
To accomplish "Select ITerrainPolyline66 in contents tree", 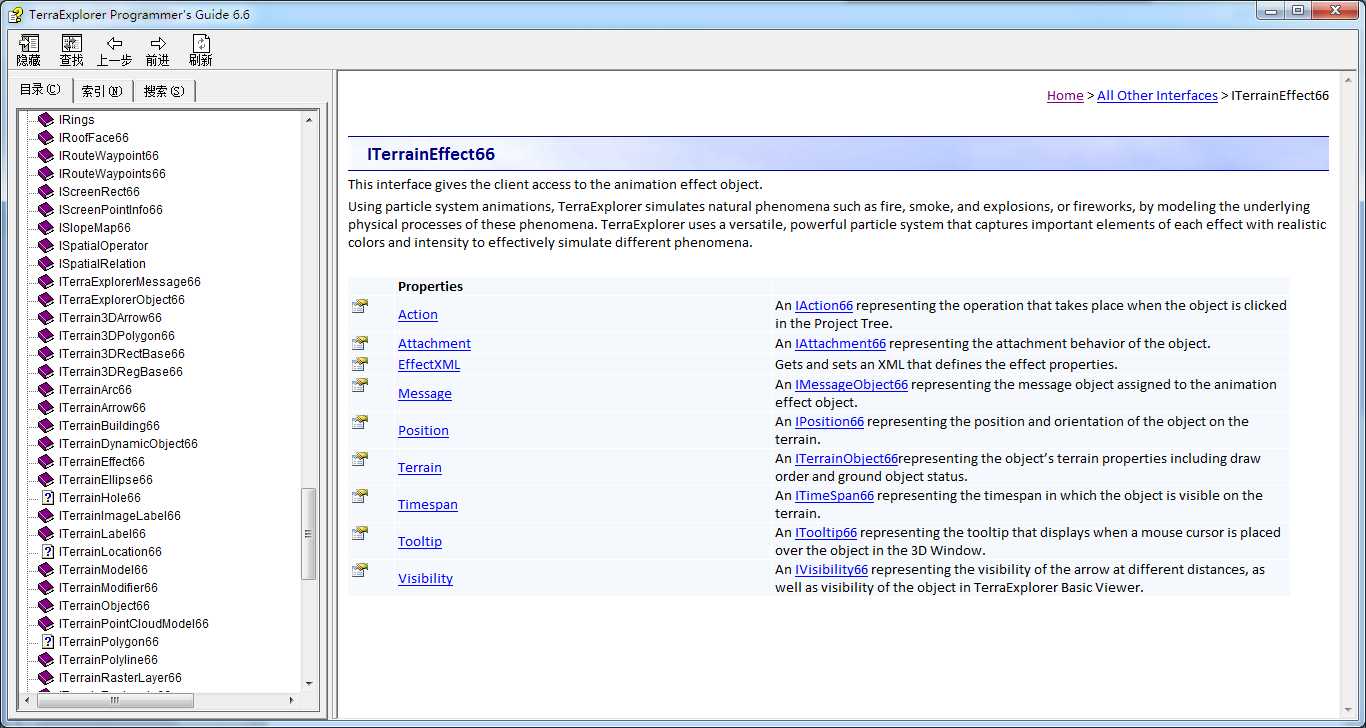I will pyautogui.click(x=108, y=660).
